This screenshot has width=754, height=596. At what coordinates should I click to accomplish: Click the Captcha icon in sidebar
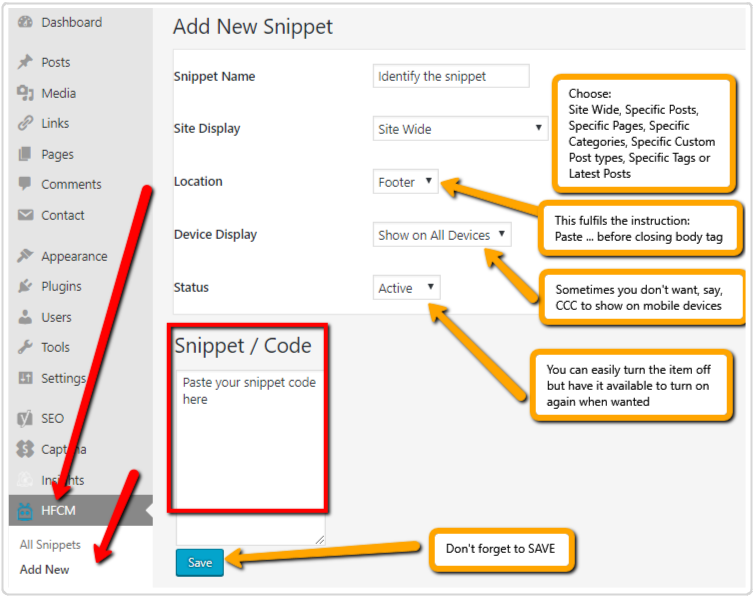click(25, 449)
